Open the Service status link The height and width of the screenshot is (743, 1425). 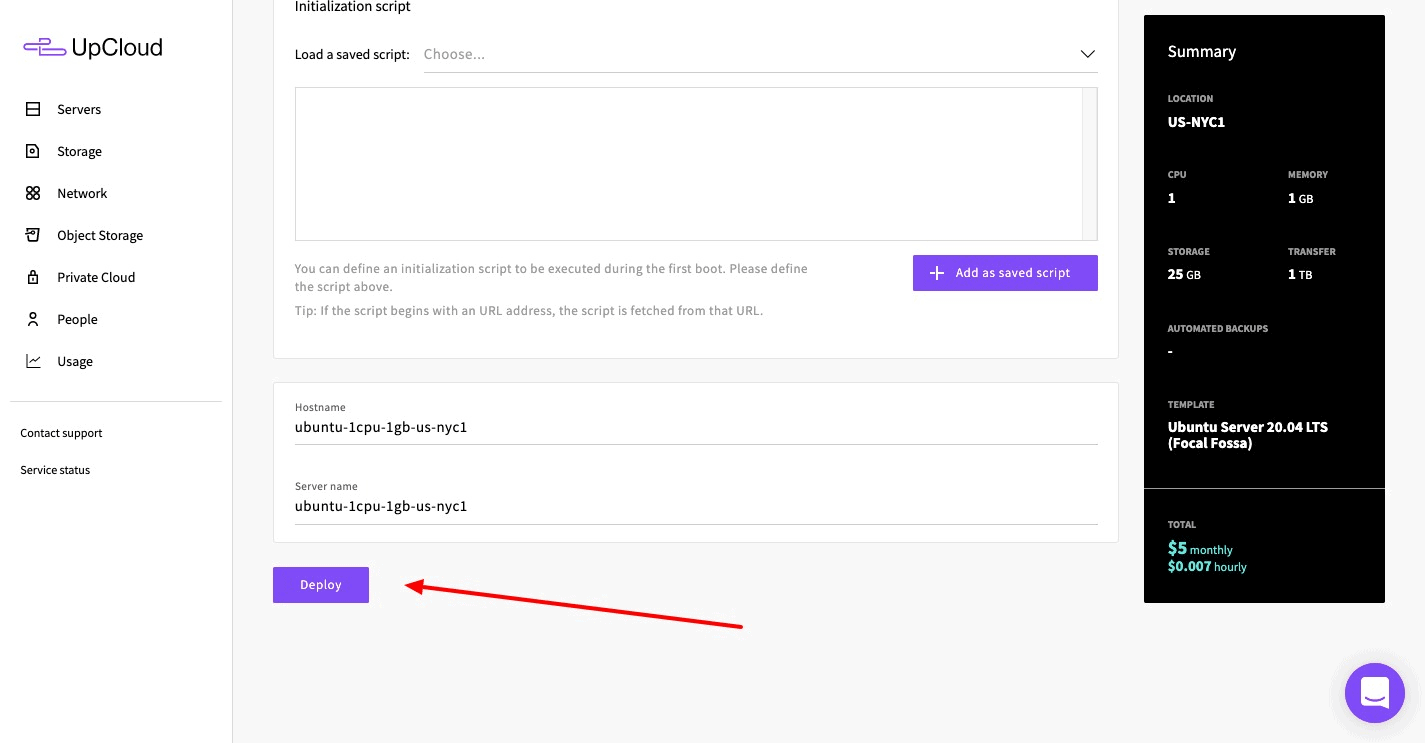coord(55,470)
